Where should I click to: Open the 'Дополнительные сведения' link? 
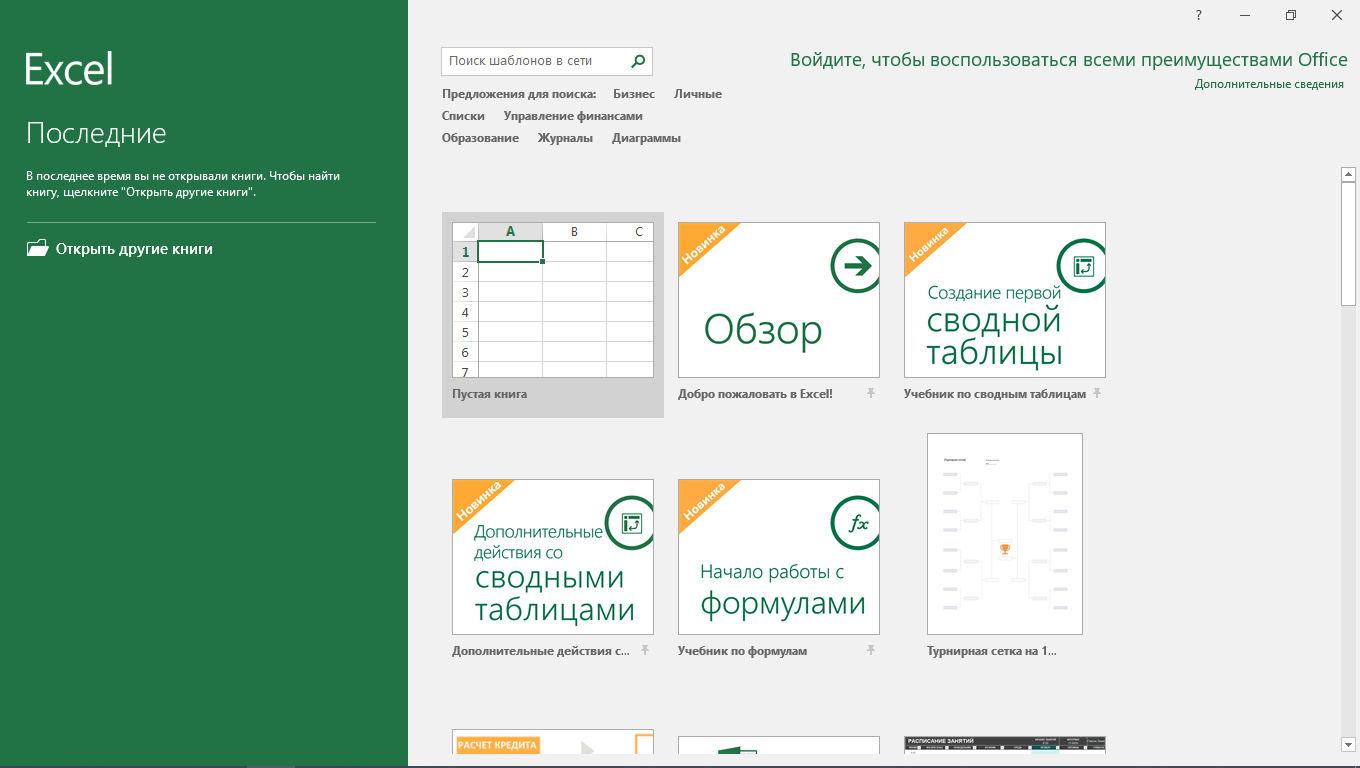(x=1268, y=84)
